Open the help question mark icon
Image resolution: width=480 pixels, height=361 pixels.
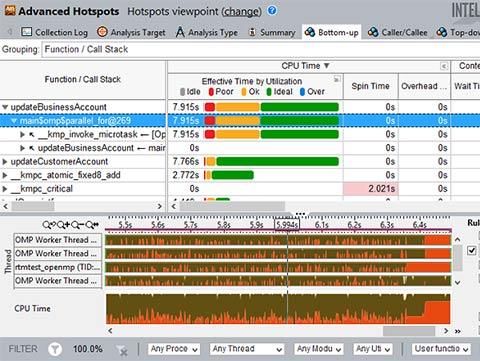pos(272,11)
